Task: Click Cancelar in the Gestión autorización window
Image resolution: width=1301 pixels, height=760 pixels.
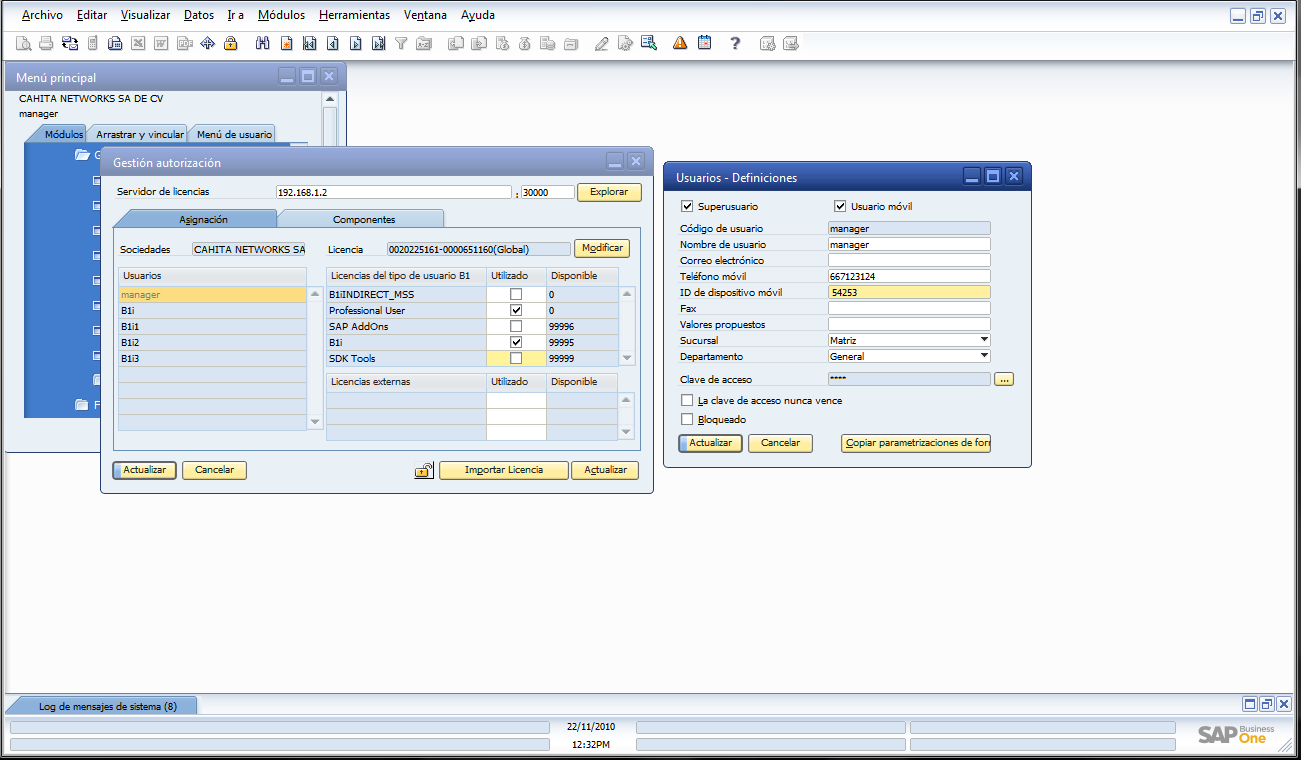Action: [x=214, y=470]
